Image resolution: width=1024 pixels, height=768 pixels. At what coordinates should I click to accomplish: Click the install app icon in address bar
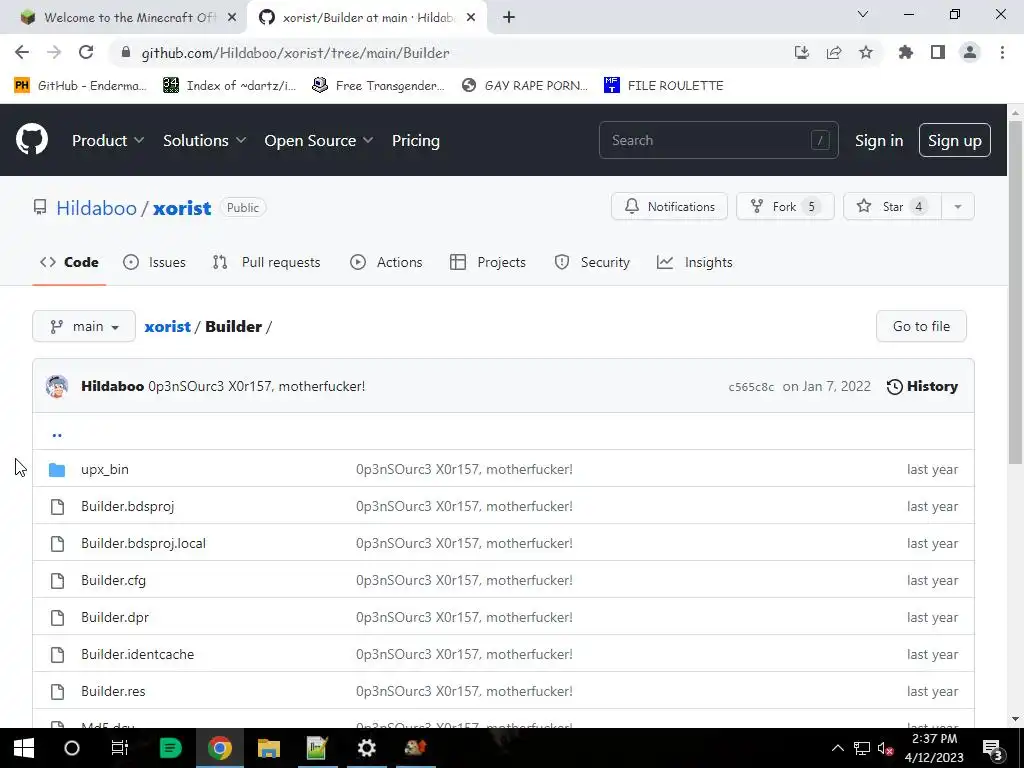(x=802, y=52)
